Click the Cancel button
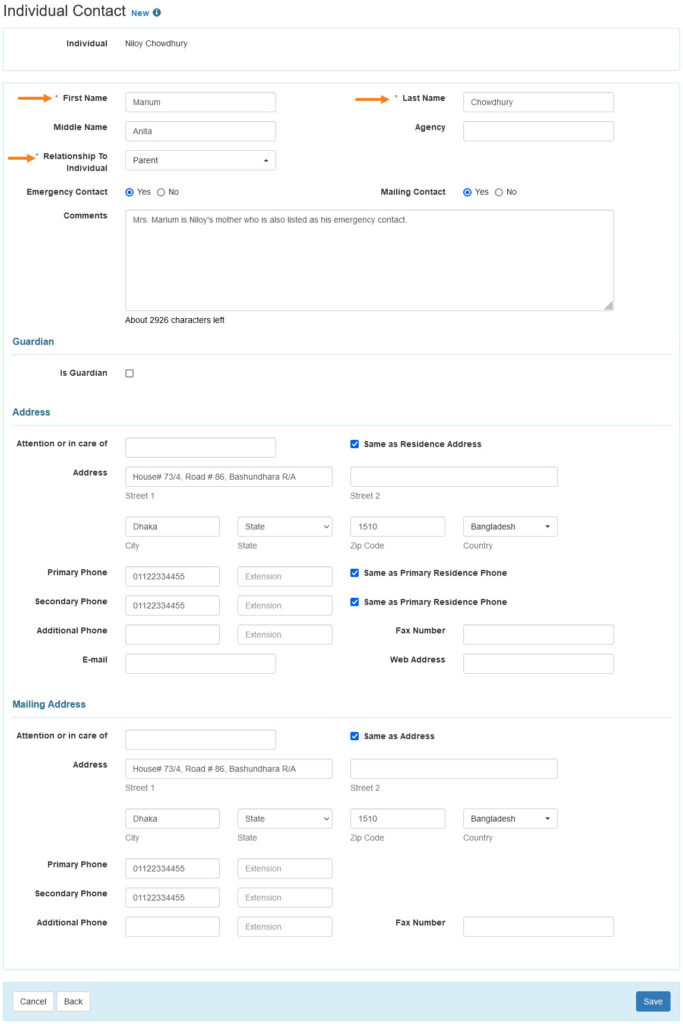 pyautogui.click(x=33, y=1001)
